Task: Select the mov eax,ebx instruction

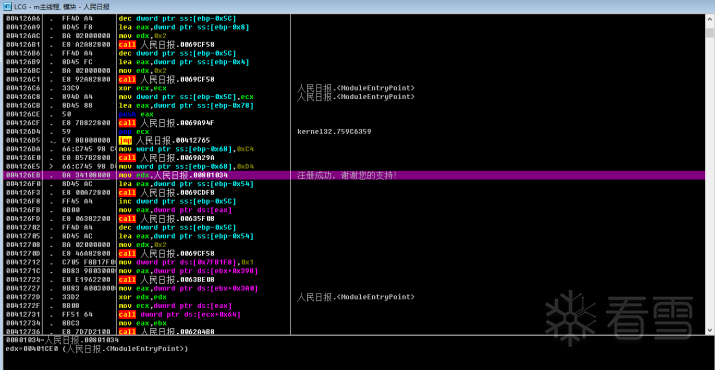Action: coord(142,323)
